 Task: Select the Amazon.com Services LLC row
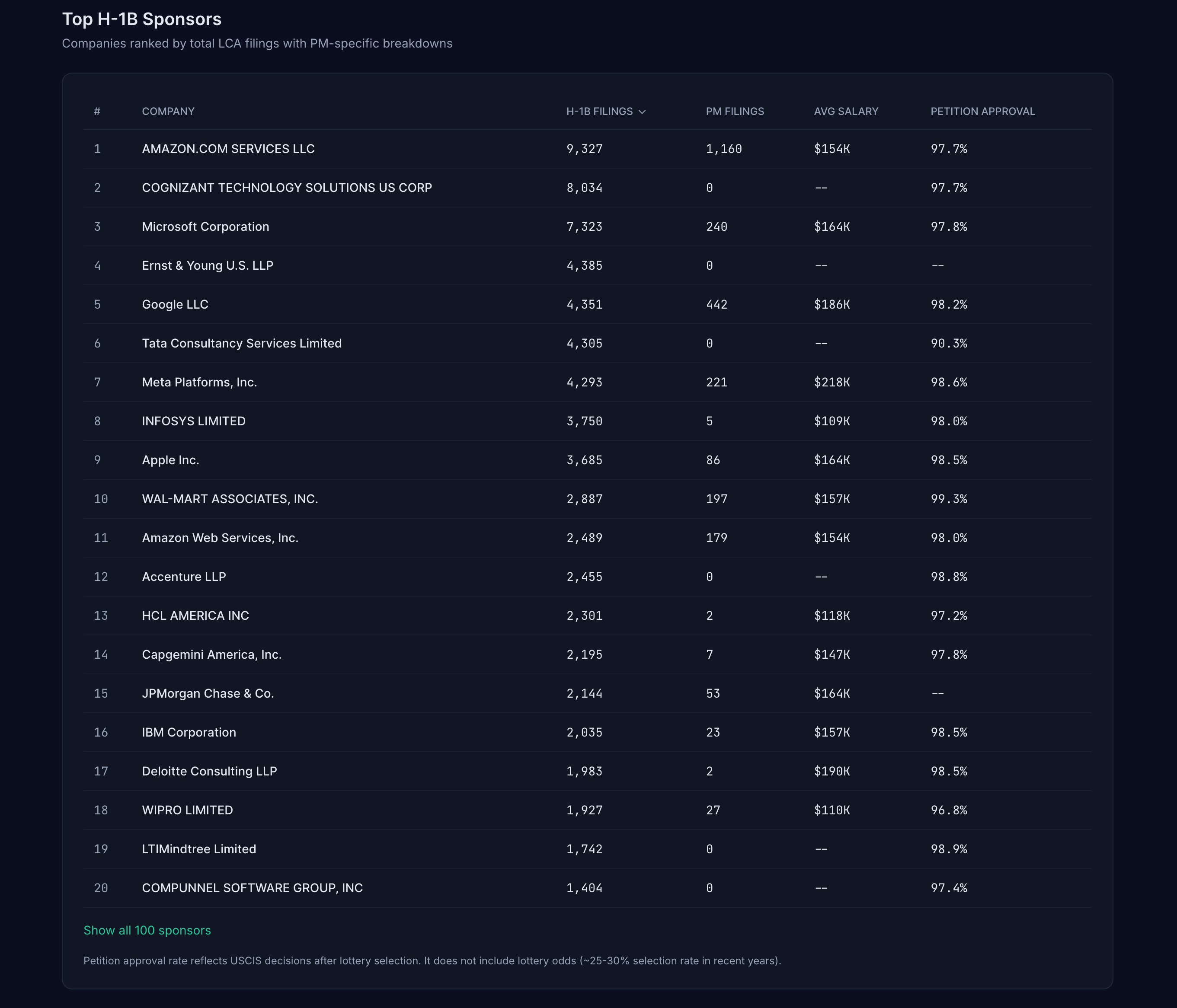point(228,149)
